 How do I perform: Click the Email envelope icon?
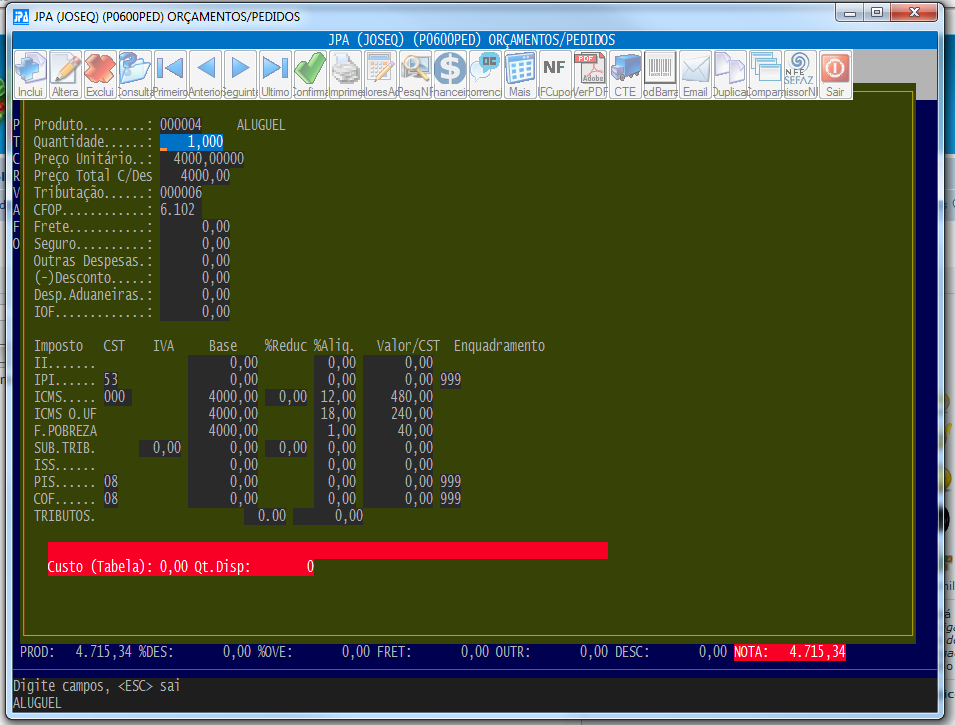point(695,75)
